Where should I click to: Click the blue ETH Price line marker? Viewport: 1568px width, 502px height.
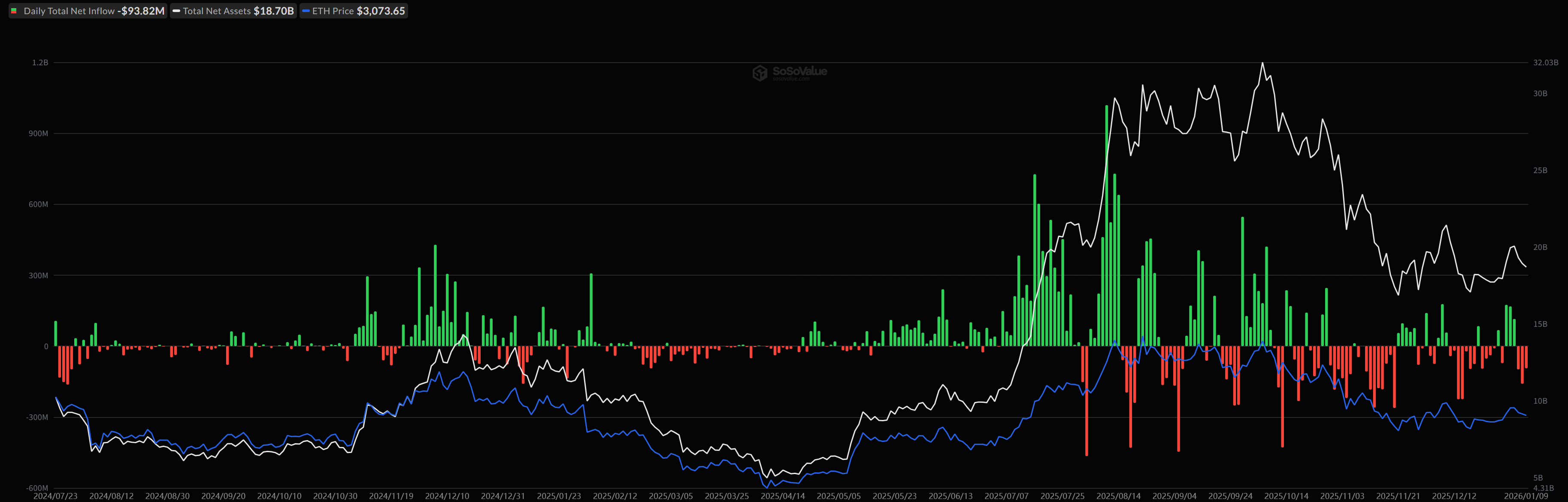tap(306, 11)
